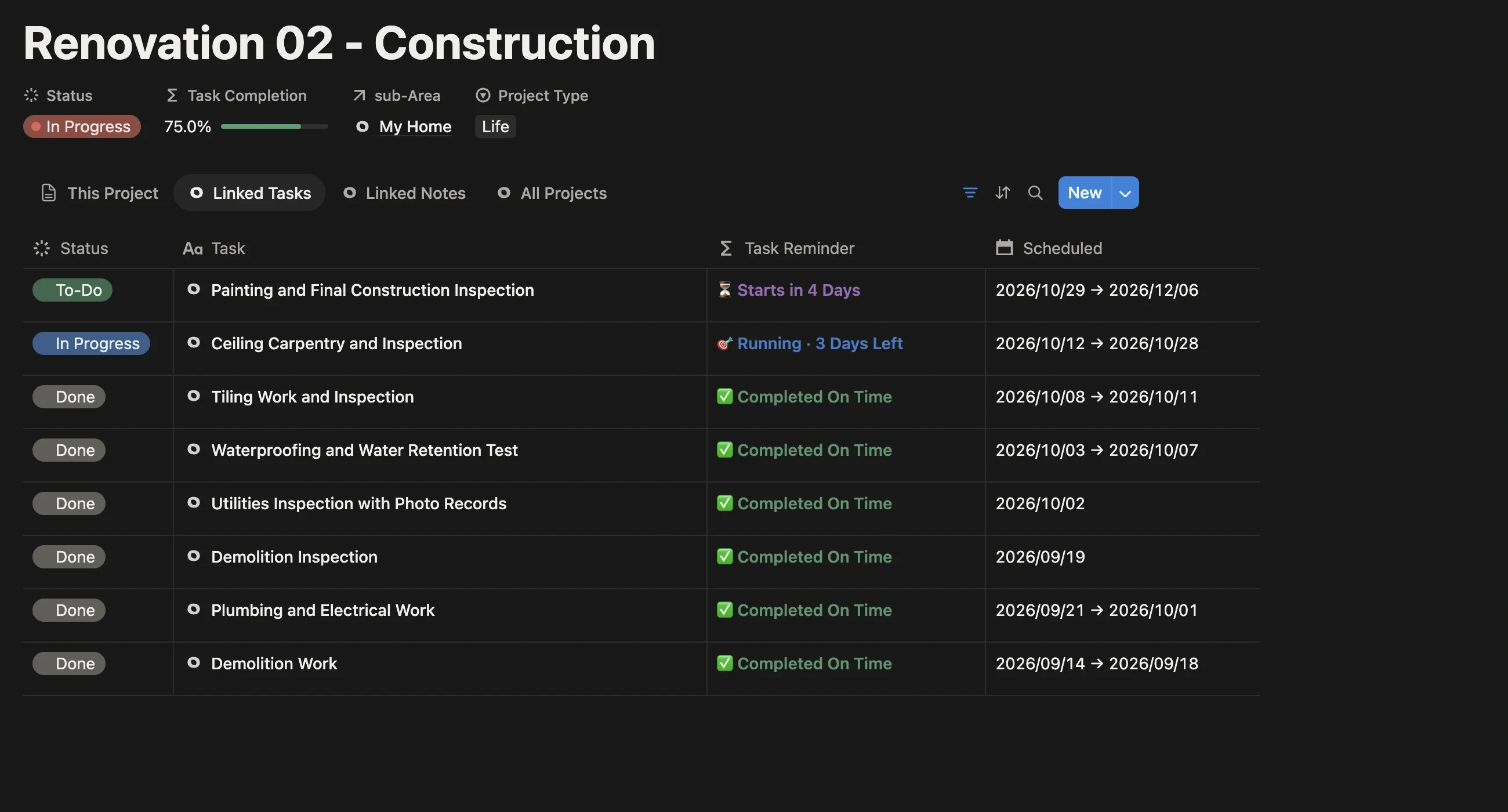Click page icon beside Demolition Work

click(193, 662)
